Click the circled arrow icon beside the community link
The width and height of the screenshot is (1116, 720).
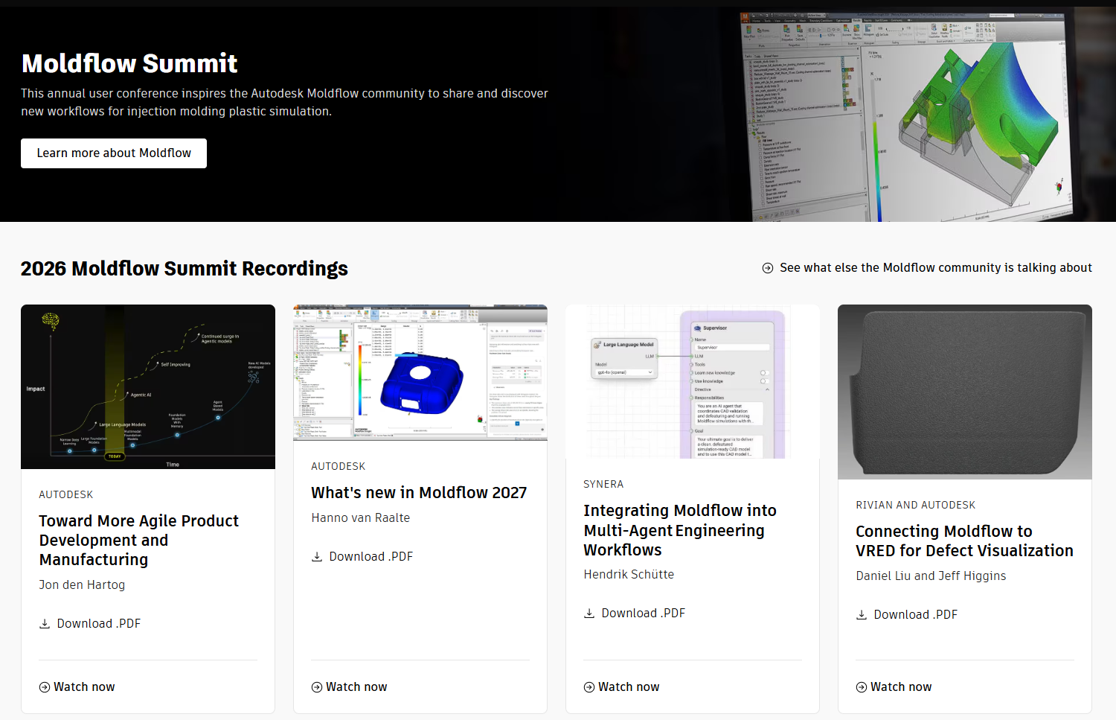click(x=767, y=268)
